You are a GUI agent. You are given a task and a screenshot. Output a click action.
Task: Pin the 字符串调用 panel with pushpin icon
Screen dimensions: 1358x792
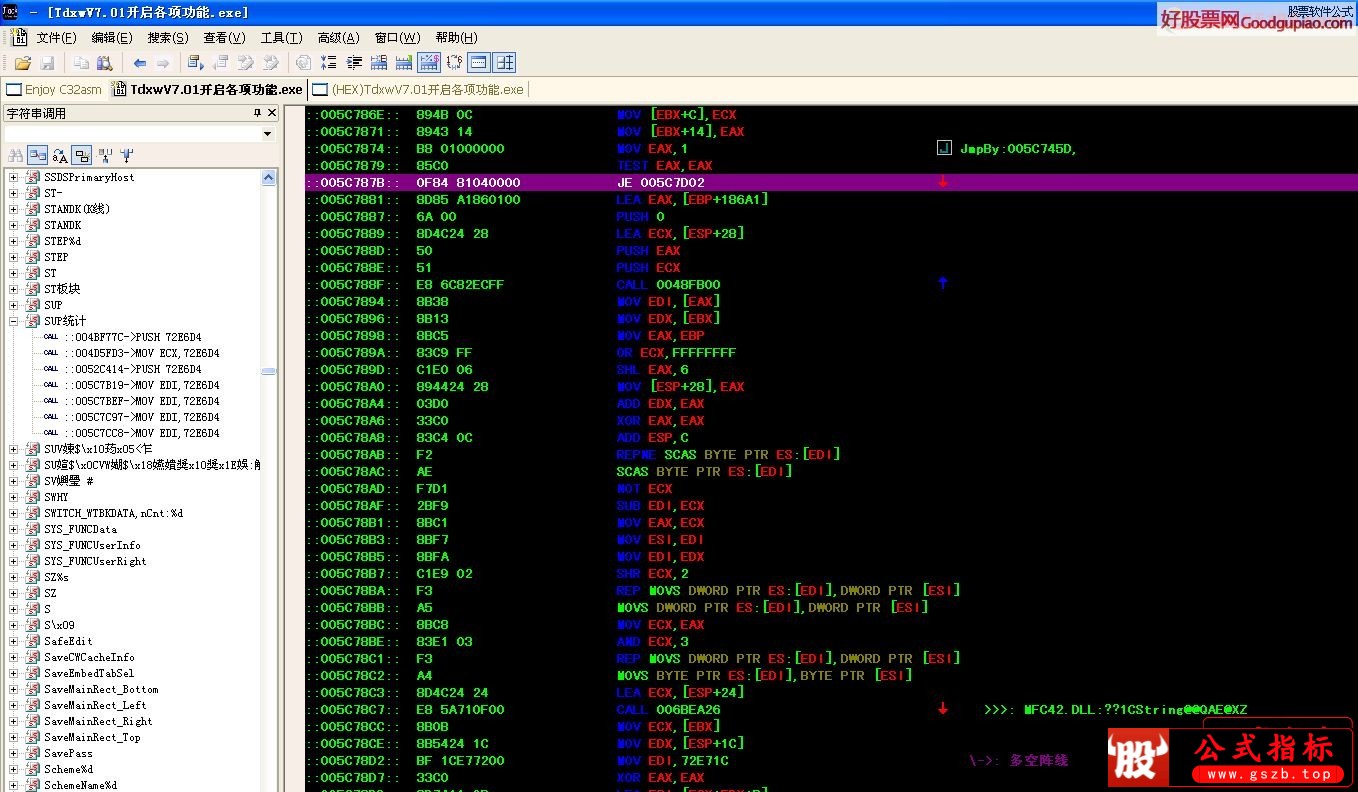tap(258, 113)
